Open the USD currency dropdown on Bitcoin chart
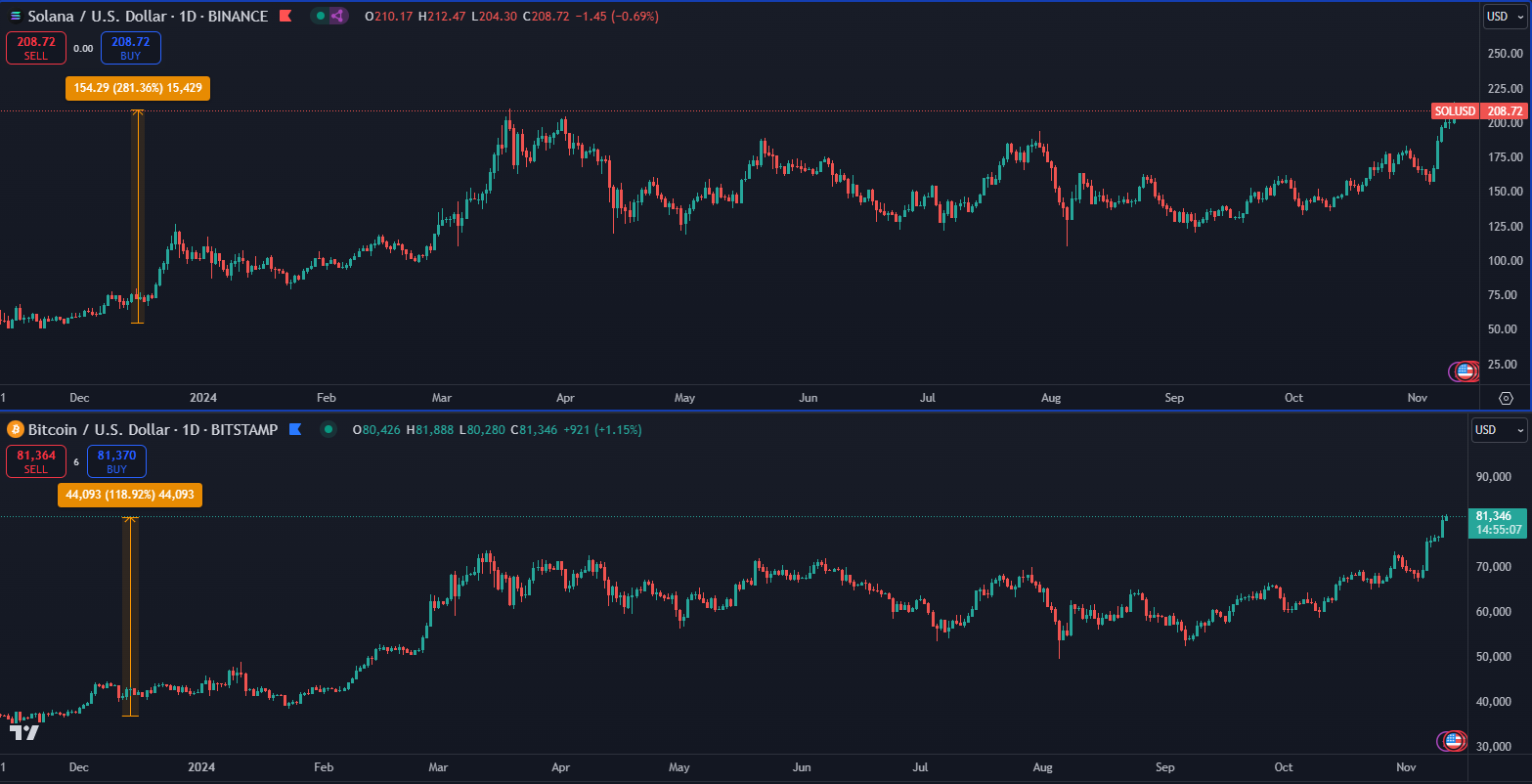The height and width of the screenshot is (784, 1532). (x=1499, y=430)
